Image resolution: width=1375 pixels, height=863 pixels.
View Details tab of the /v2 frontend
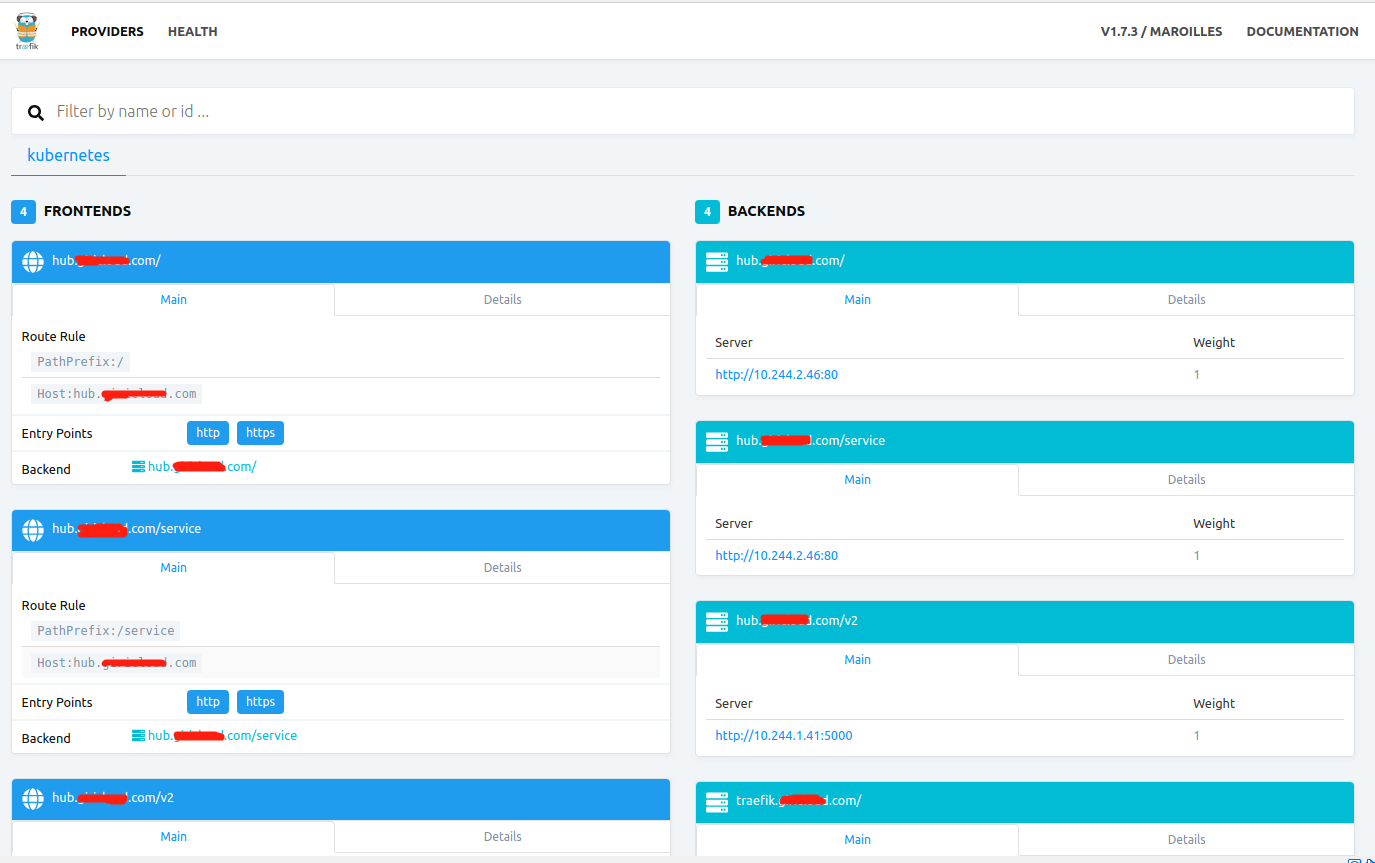pyautogui.click(x=502, y=837)
